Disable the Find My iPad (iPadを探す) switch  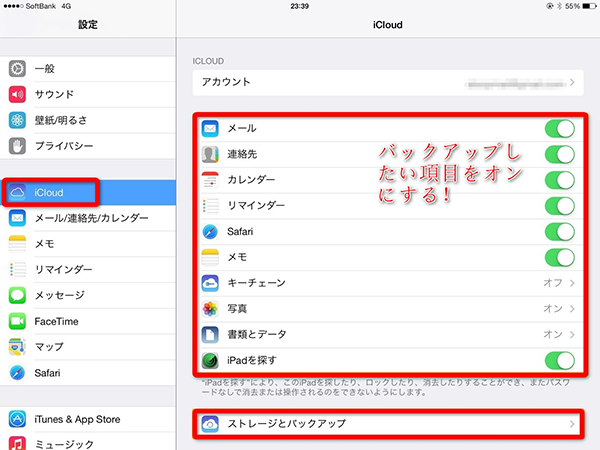(x=559, y=360)
